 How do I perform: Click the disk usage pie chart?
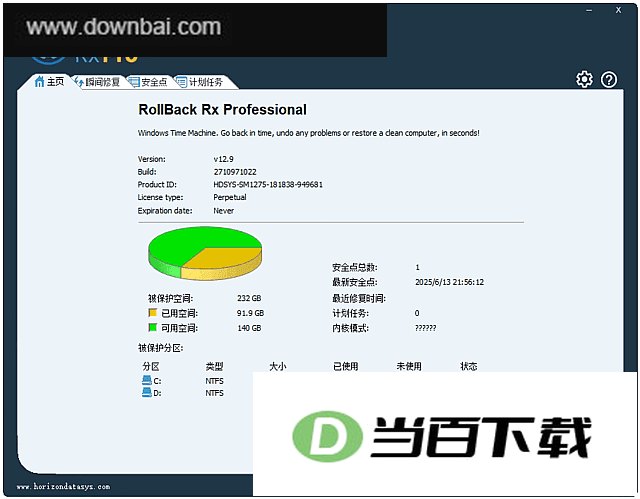click(x=205, y=253)
